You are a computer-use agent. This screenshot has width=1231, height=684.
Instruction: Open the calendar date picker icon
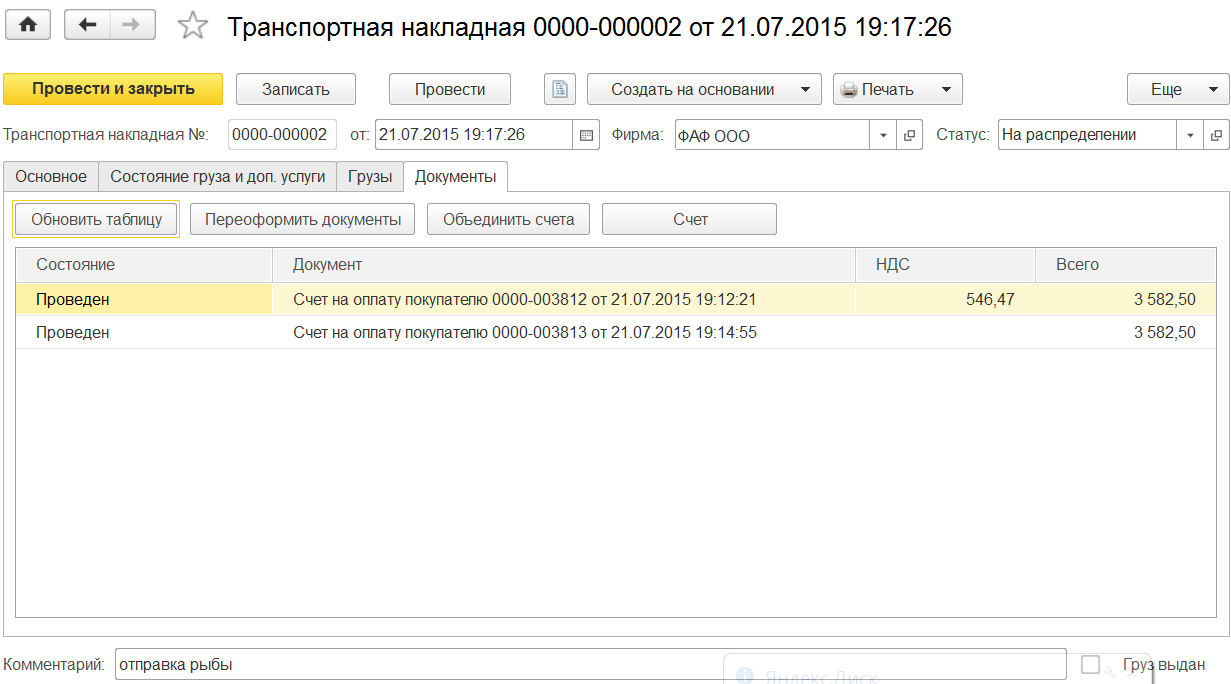point(586,135)
